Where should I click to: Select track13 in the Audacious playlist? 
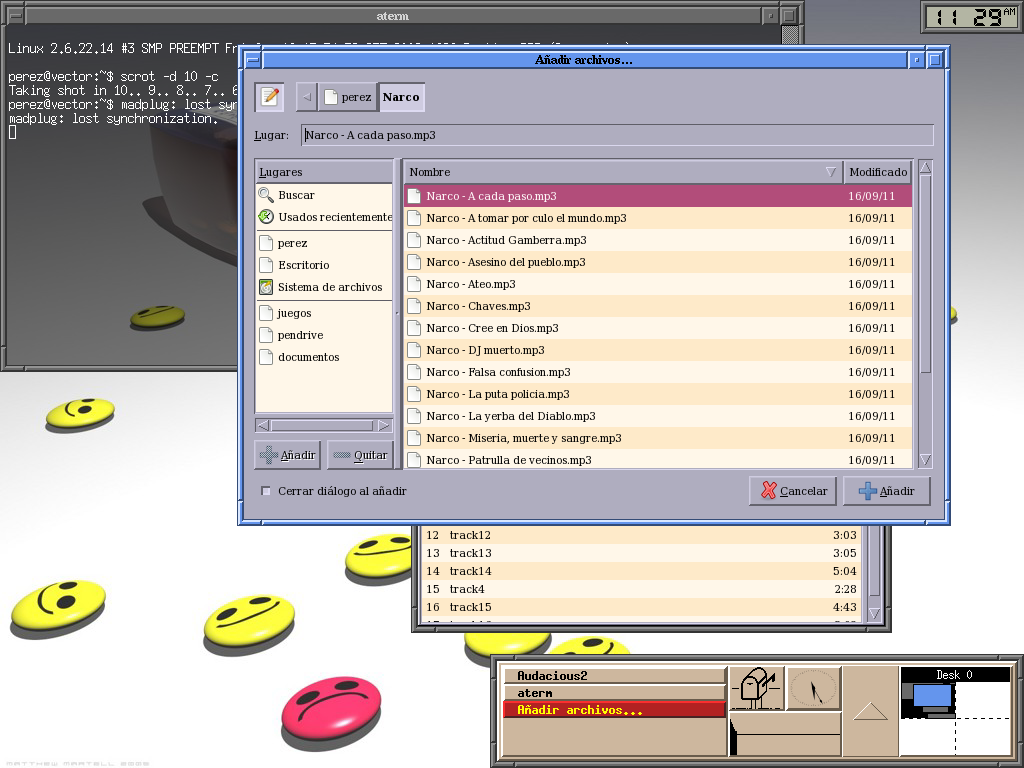pyautogui.click(x=641, y=553)
